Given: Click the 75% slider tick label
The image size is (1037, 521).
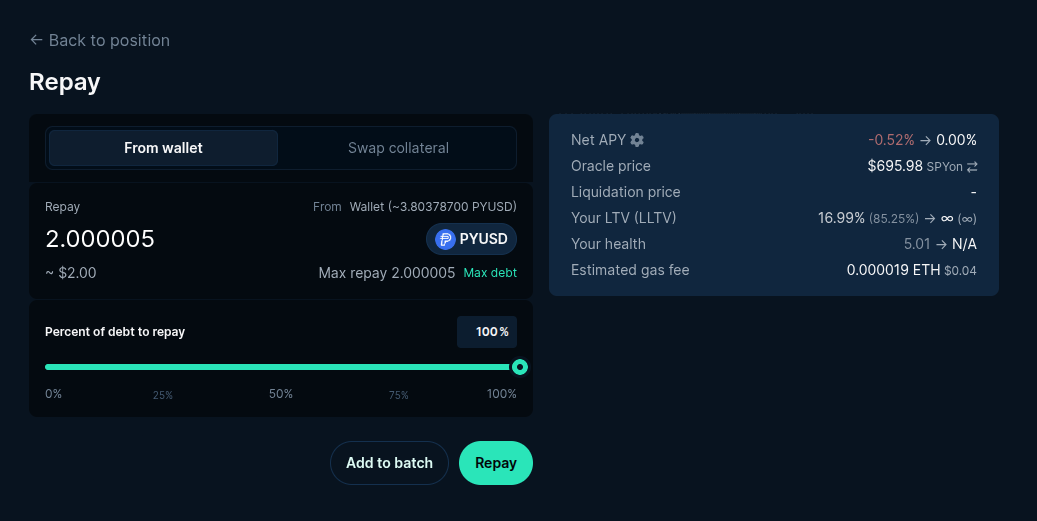Looking at the screenshot, I should (x=398, y=395).
